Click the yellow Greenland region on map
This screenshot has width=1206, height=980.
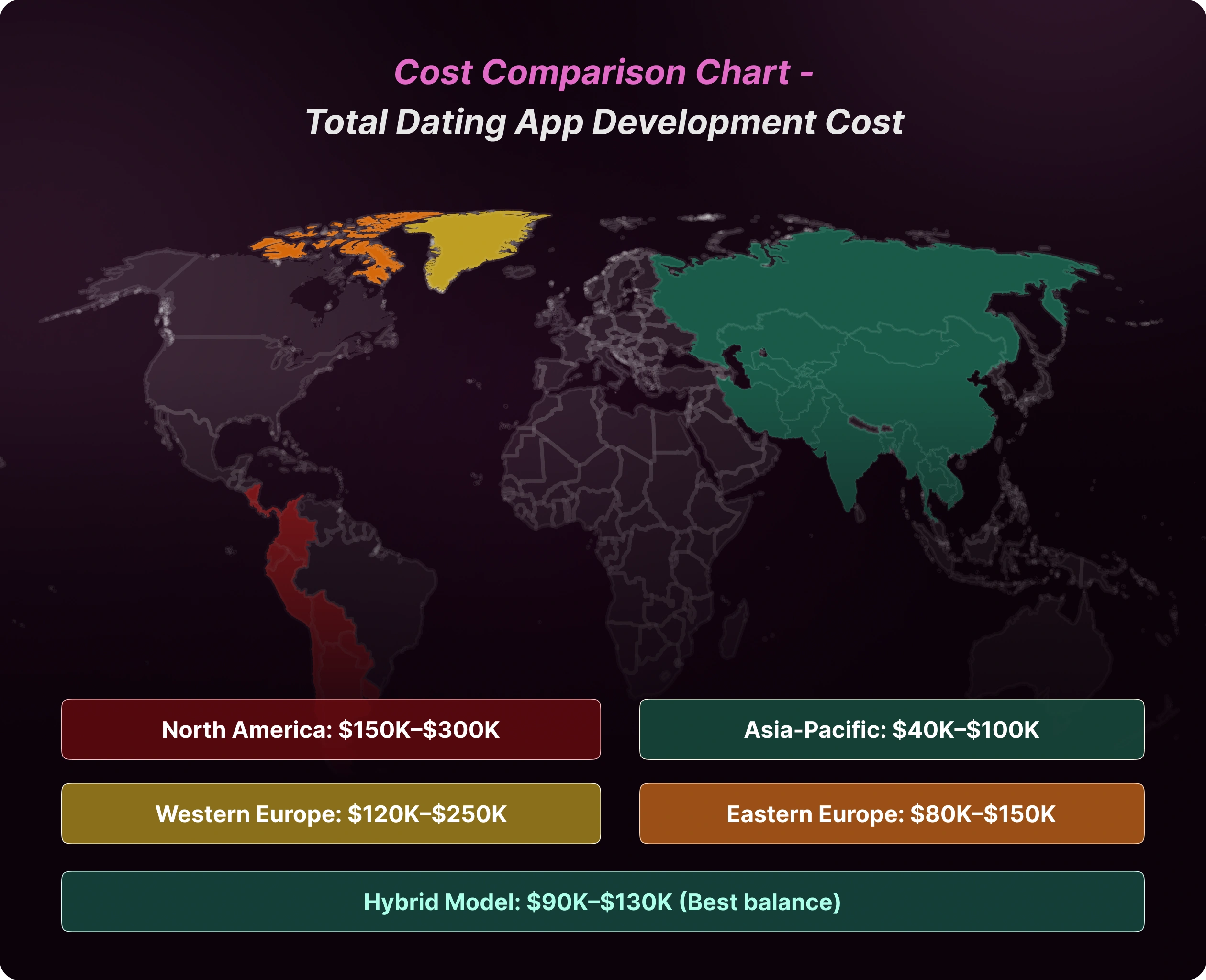click(x=471, y=243)
